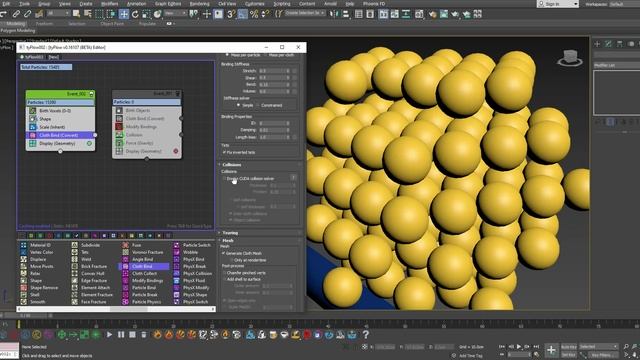Open the Modifiers menu
The height and width of the screenshot is (360, 640).
(x=109, y=4)
